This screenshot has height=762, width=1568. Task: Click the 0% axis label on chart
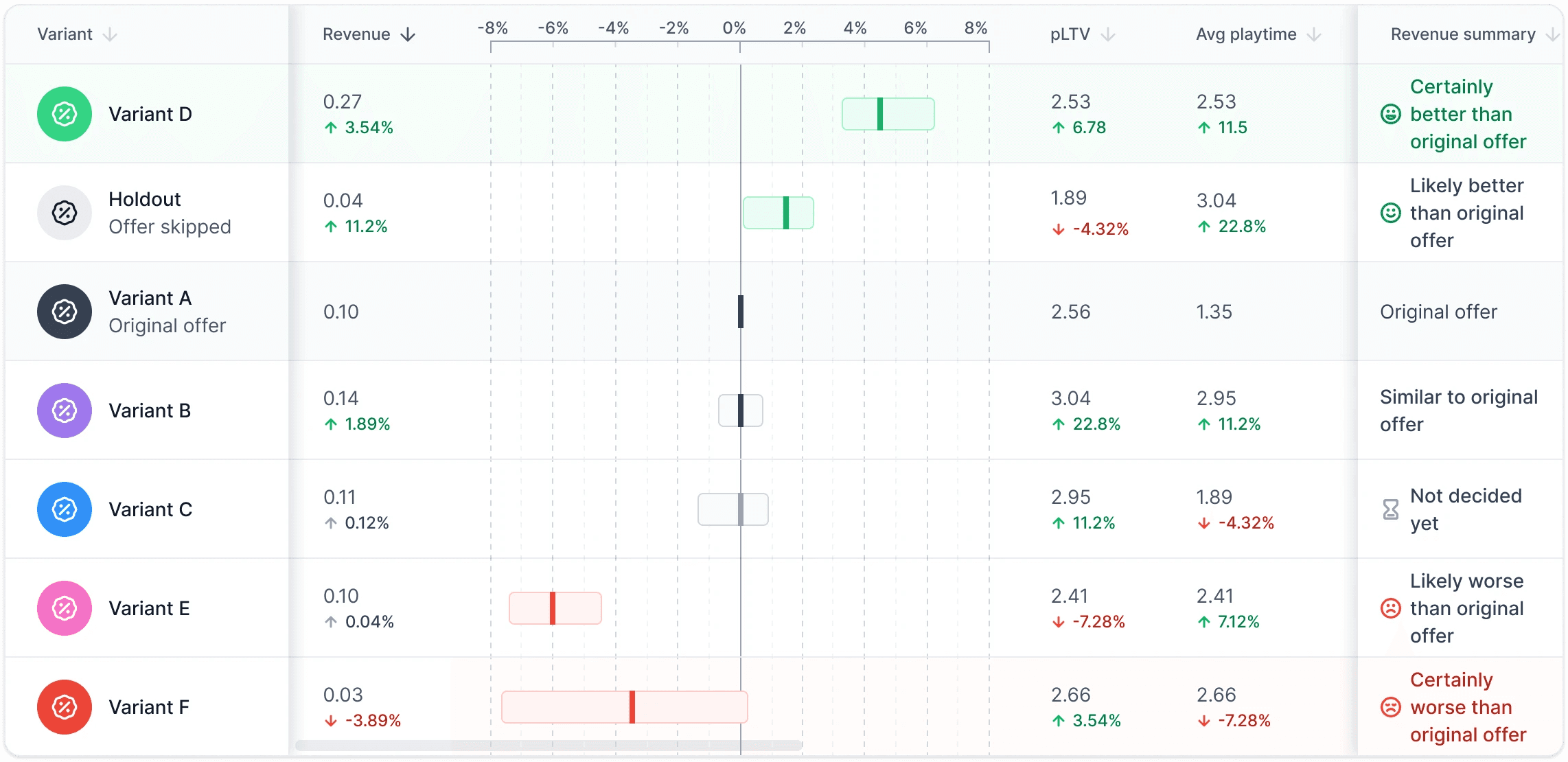click(x=734, y=28)
